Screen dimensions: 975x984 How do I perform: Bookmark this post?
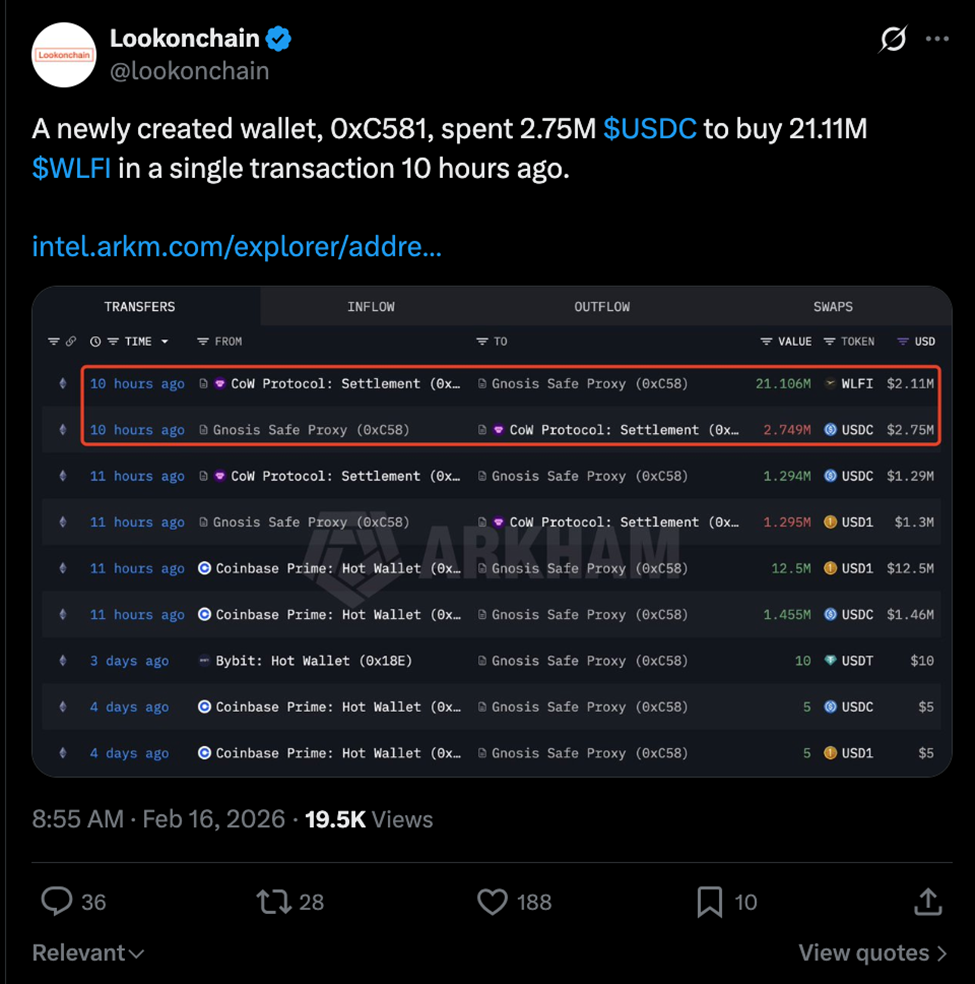tap(709, 902)
